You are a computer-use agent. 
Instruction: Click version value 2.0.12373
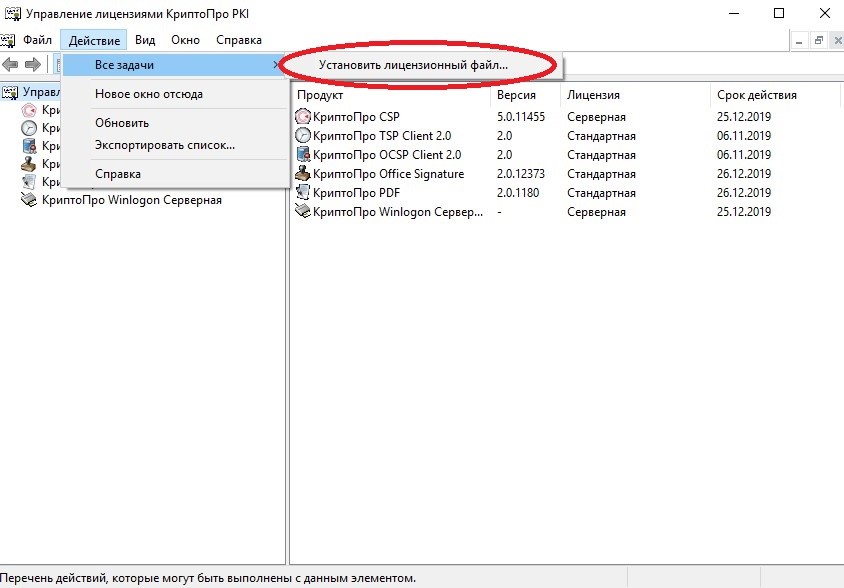point(521,173)
